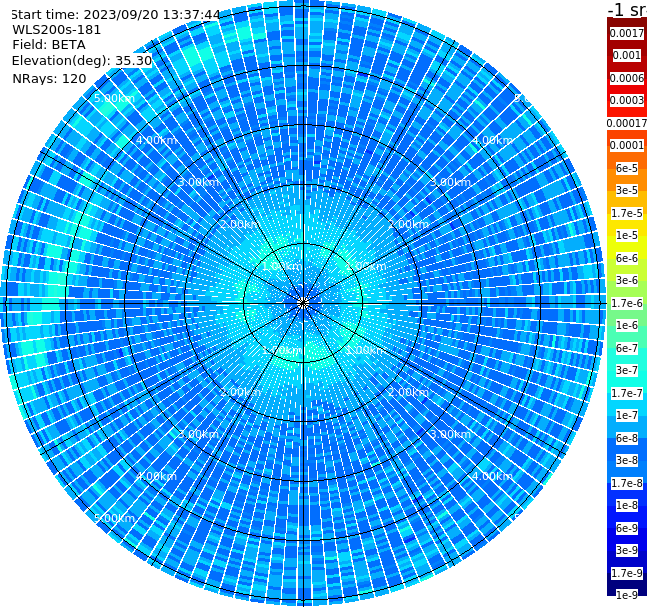Click the 6e-9 colorbar label

click(x=627, y=528)
